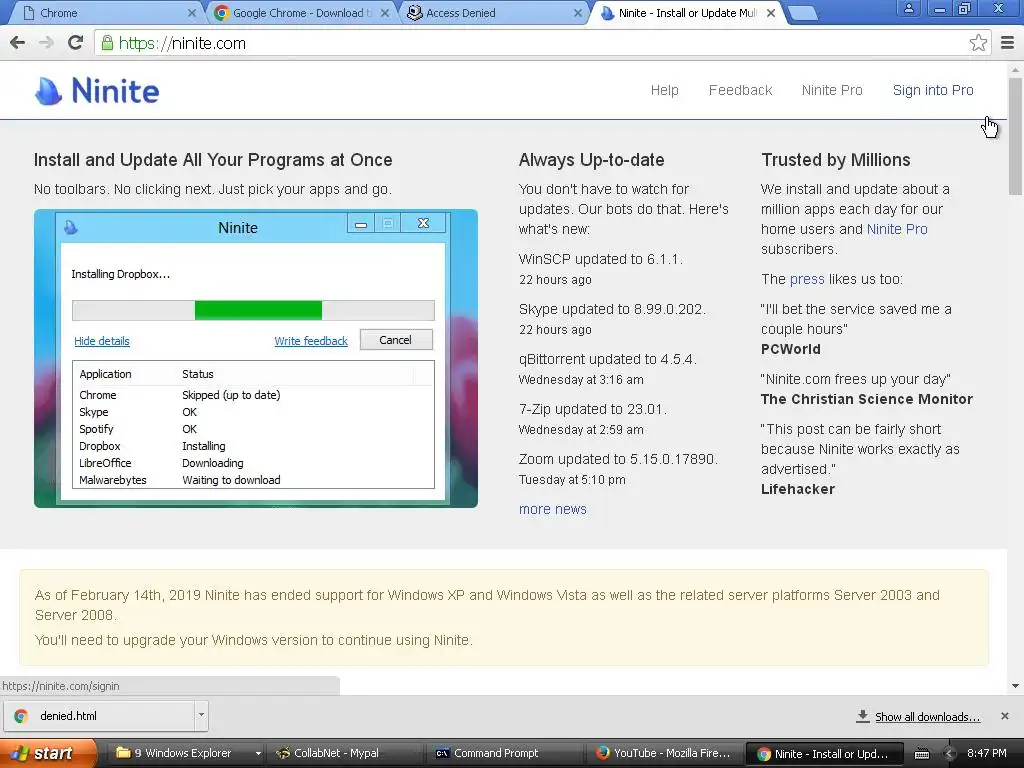Click the more news link
This screenshot has height=768, width=1024.
click(x=552, y=509)
